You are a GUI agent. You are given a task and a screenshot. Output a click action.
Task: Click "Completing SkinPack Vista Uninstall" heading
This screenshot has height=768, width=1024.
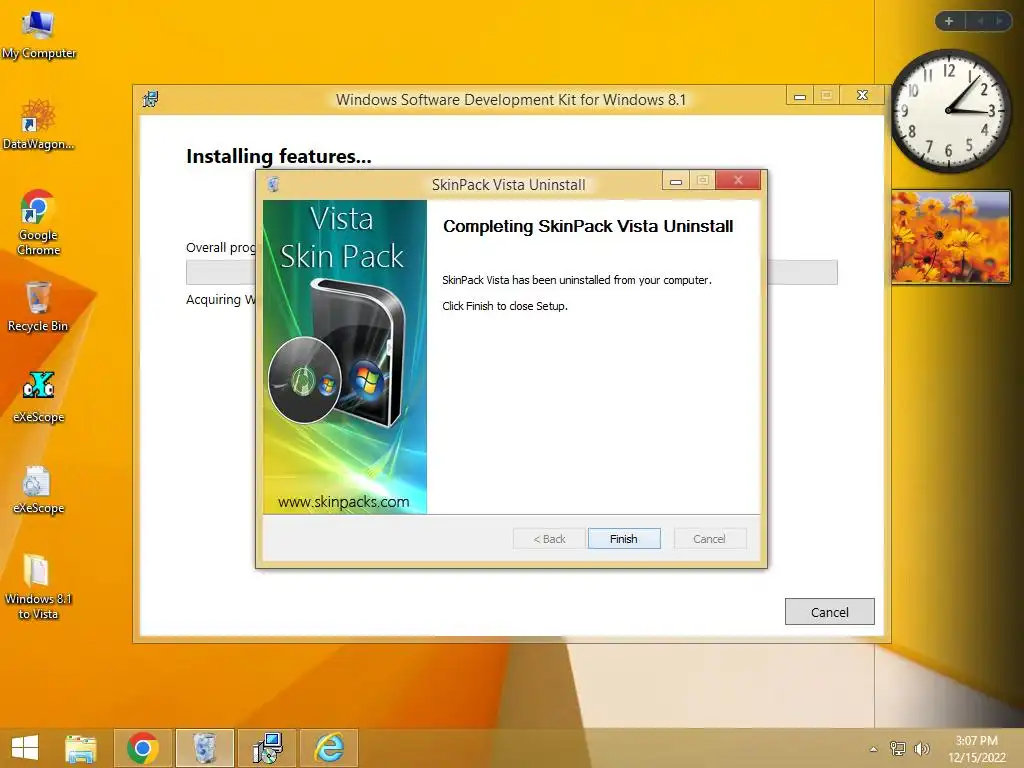pos(588,226)
